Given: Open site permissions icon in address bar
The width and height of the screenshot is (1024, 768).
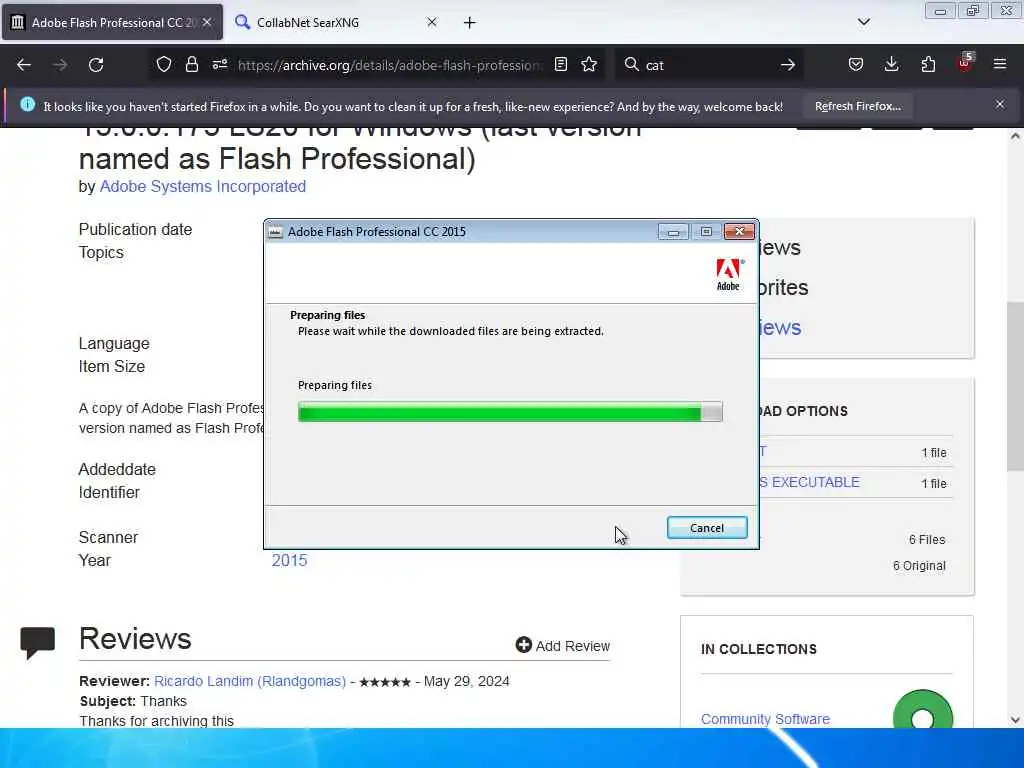Looking at the screenshot, I should 219,64.
